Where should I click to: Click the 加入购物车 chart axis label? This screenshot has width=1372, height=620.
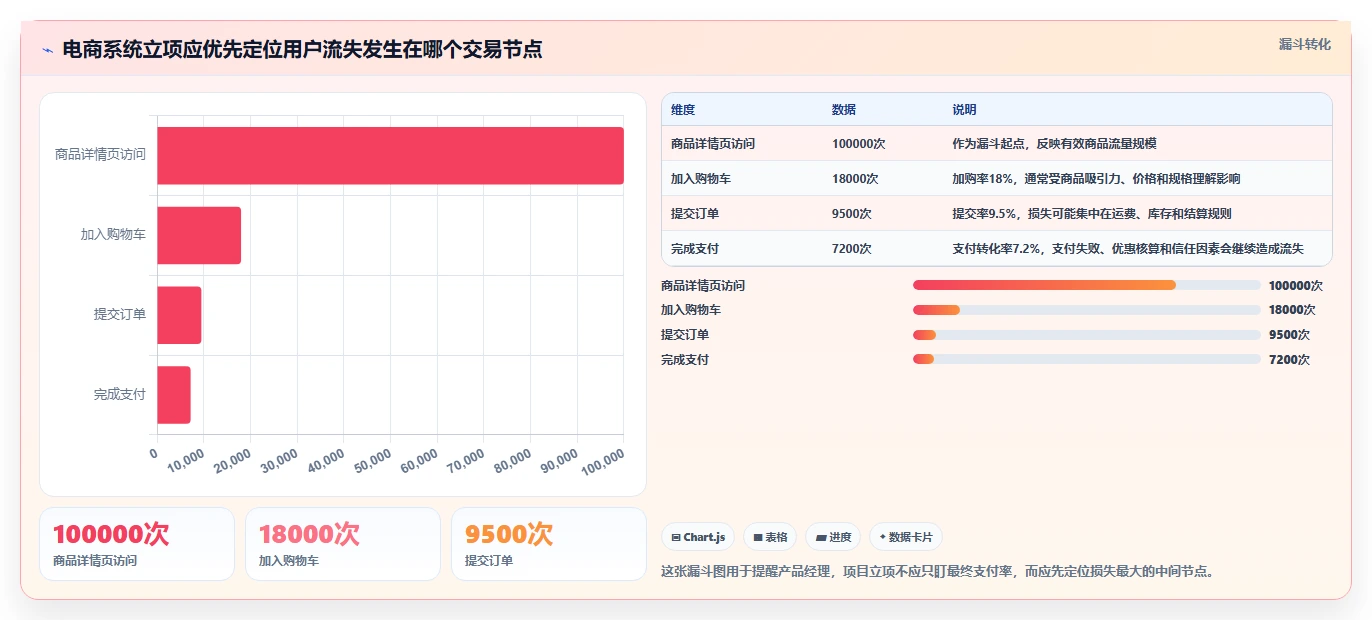pos(113,235)
